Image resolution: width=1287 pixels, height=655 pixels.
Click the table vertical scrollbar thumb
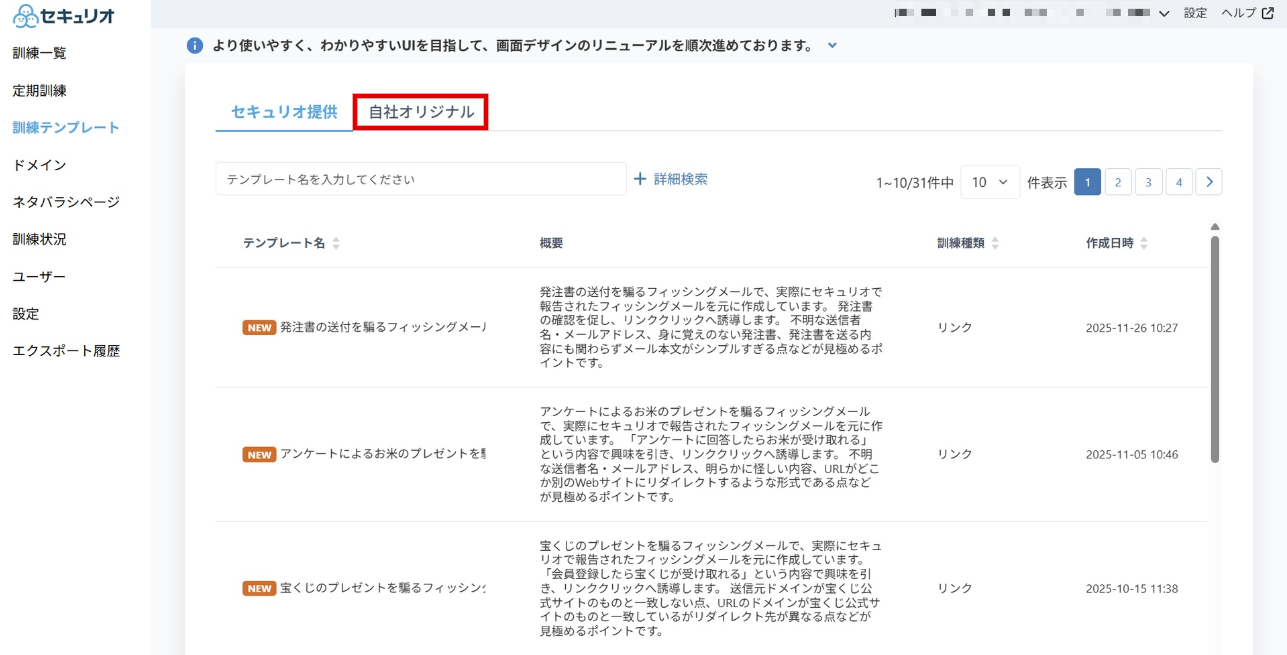(1215, 349)
